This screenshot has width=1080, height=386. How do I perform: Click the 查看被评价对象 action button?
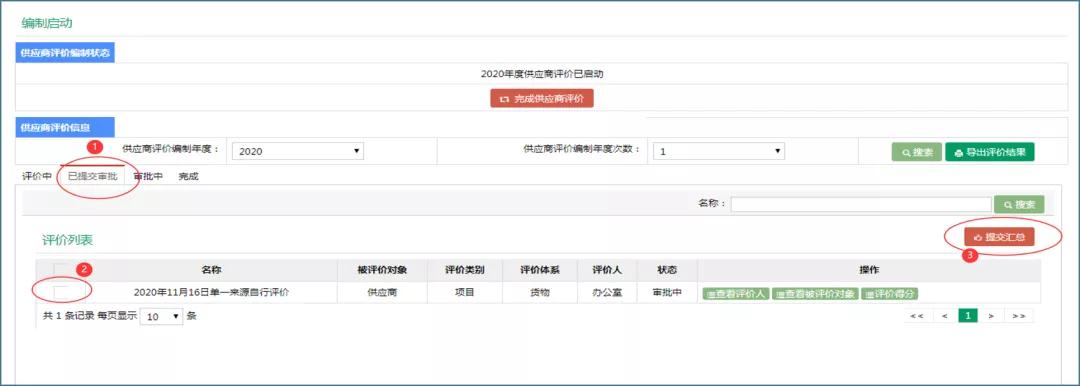click(x=815, y=294)
